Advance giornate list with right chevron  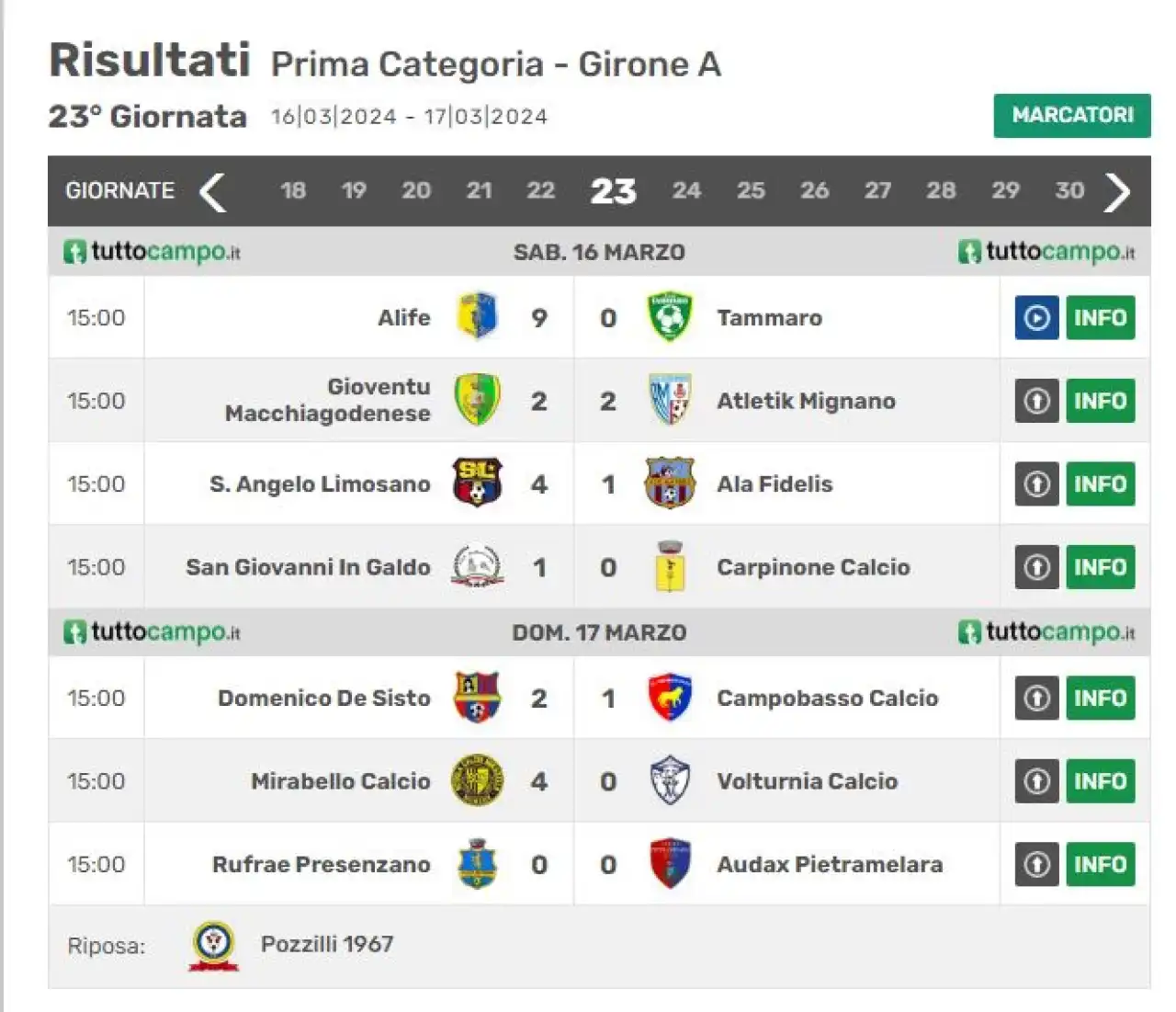tap(1117, 192)
